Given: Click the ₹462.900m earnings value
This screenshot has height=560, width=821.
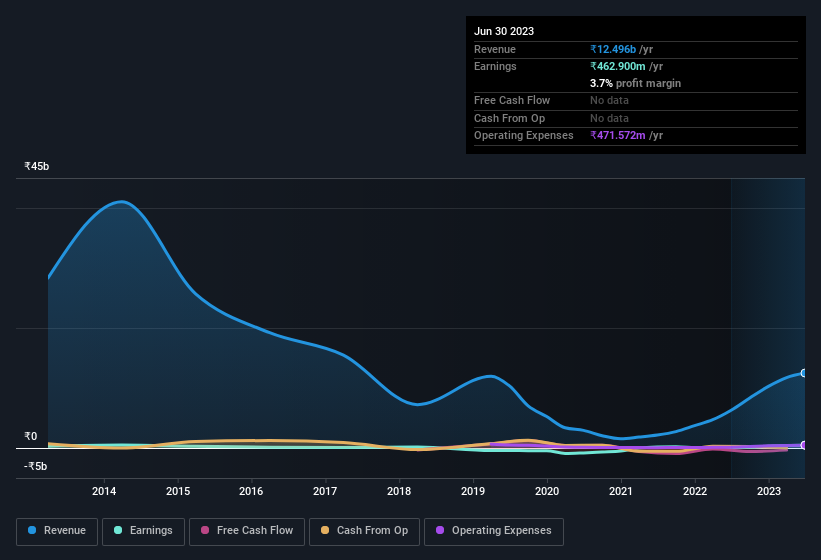Looking at the screenshot, I should click(x=617, y=66).
